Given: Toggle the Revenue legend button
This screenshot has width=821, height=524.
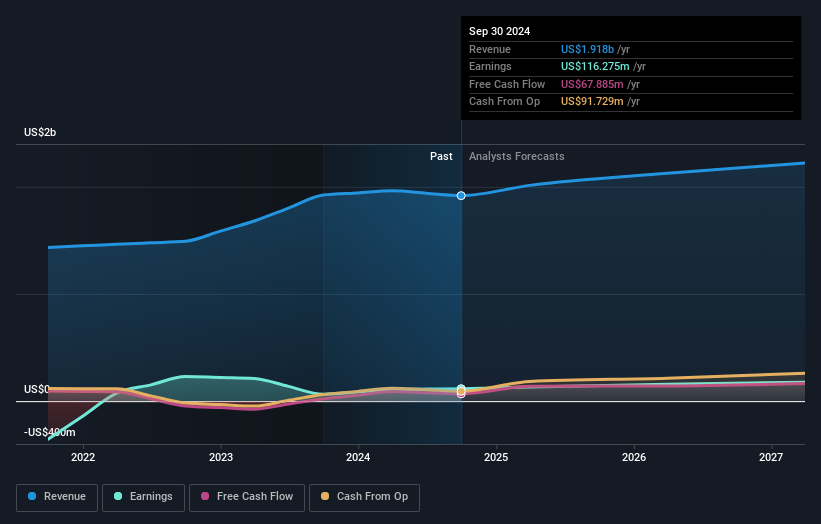Looking at the screenshot, I should pos(57,497).
